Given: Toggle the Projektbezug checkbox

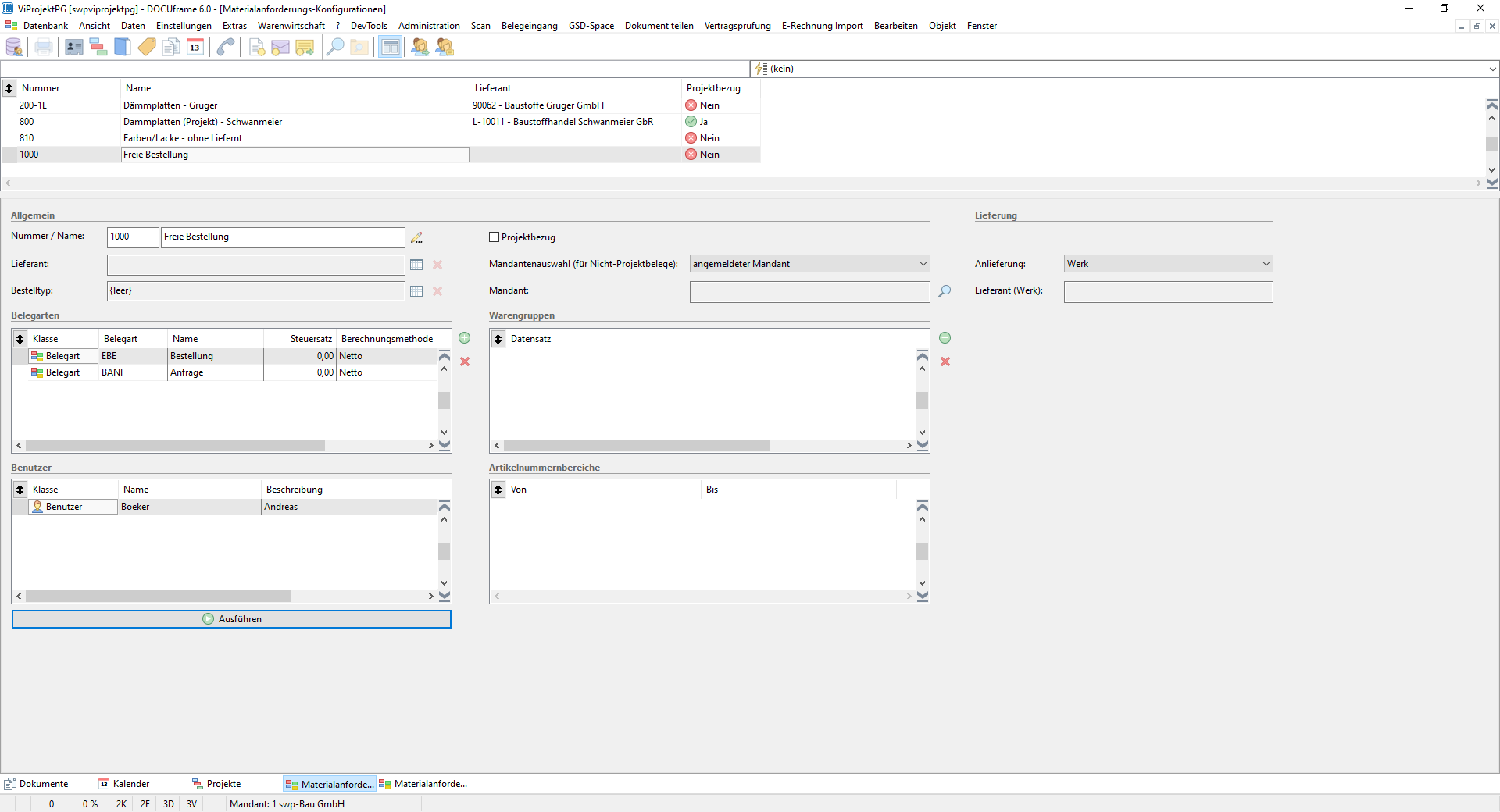Looking at the screenshot, I should tap(494, 237).
